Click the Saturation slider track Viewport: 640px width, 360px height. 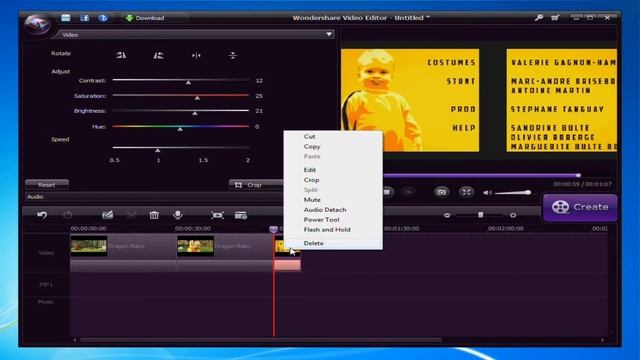(x=181, y=96)
